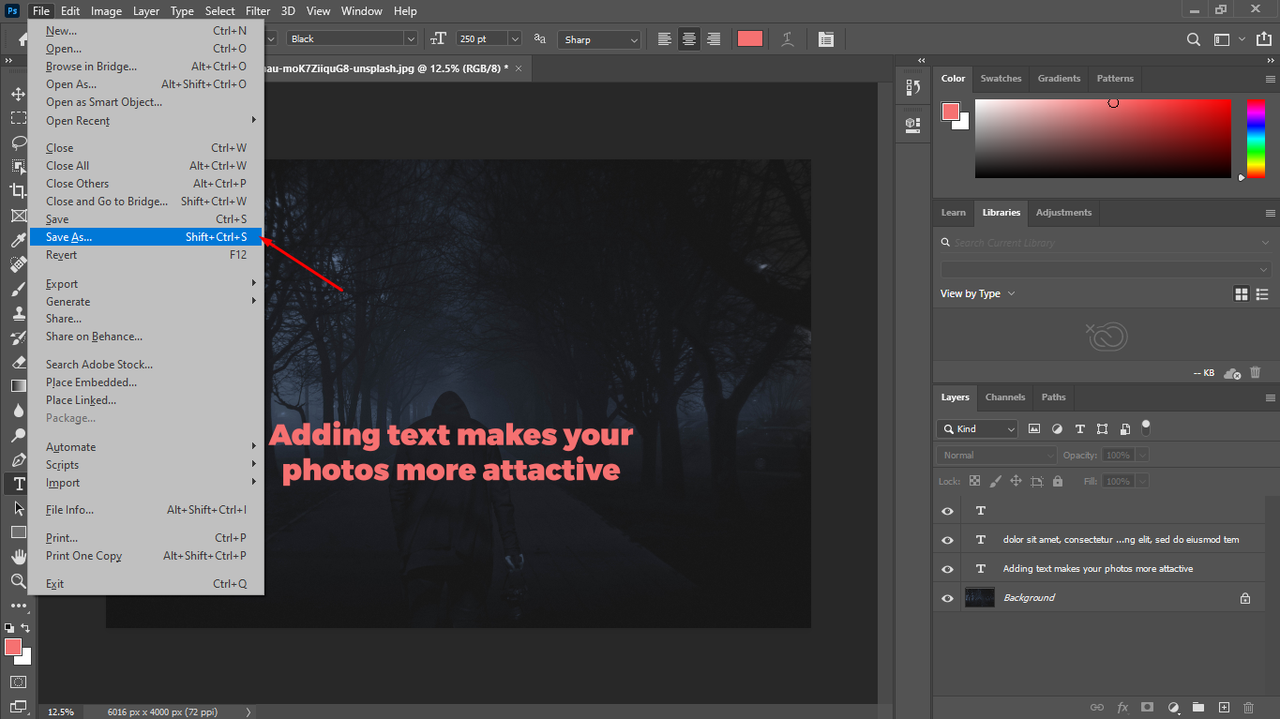This screenshot has height=719, width=1280.
Task: Select the Brush tool
Action: click(18, 289)
